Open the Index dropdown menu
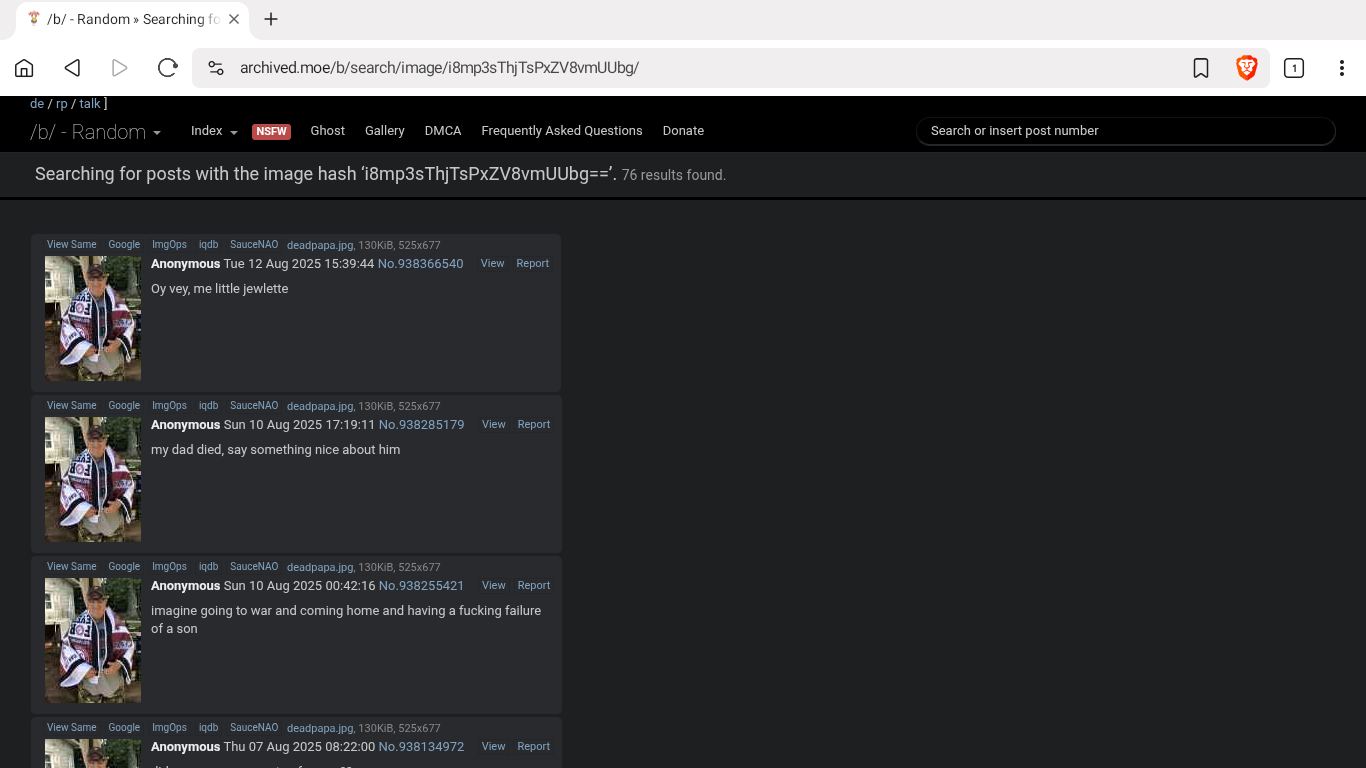Viewport: 1366px width, 768px height. pyautogui.click(x=214, y=131)
